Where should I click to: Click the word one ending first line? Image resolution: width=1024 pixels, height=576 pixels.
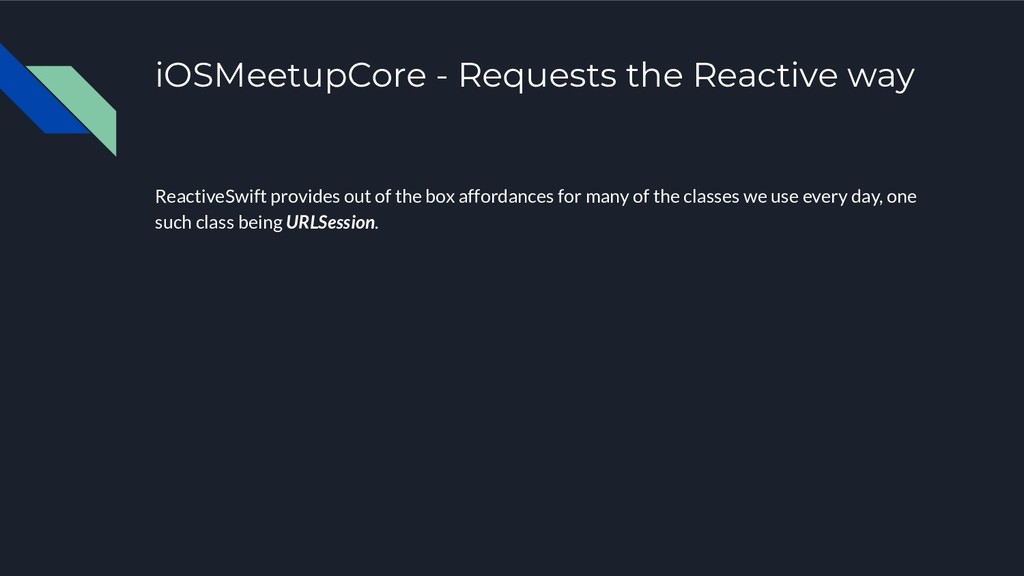click(902, 197)
